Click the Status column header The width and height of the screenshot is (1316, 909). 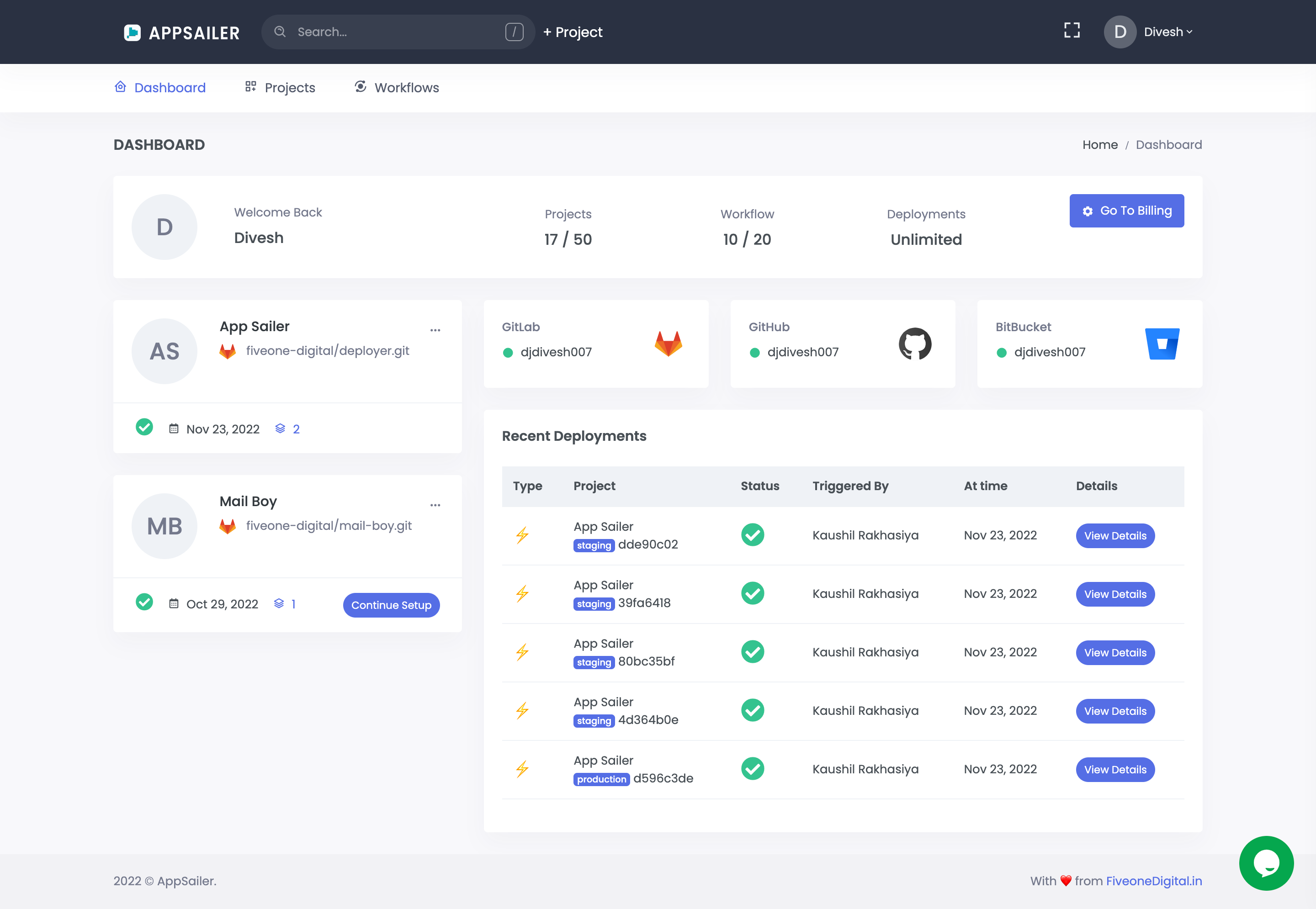pos(759,486)
